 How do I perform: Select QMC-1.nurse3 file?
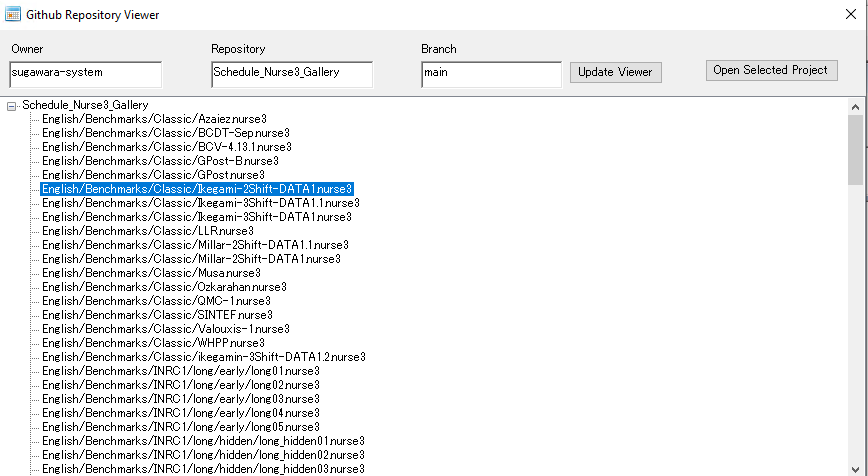click(x=156, y=301)
